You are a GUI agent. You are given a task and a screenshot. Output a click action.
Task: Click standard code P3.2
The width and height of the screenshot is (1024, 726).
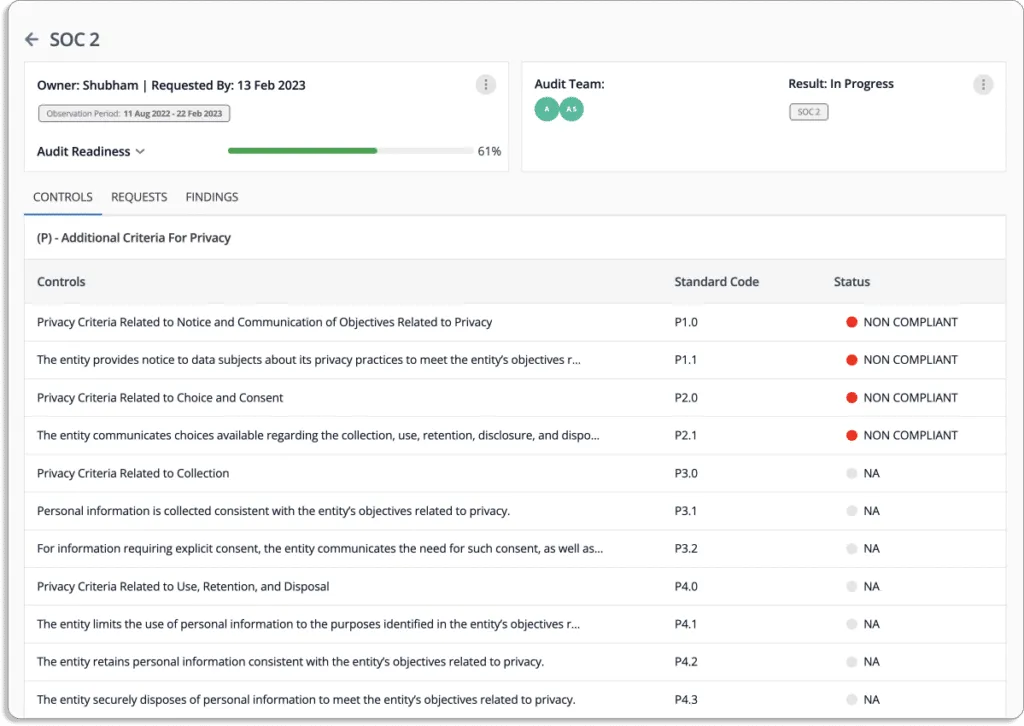[686, 549]
